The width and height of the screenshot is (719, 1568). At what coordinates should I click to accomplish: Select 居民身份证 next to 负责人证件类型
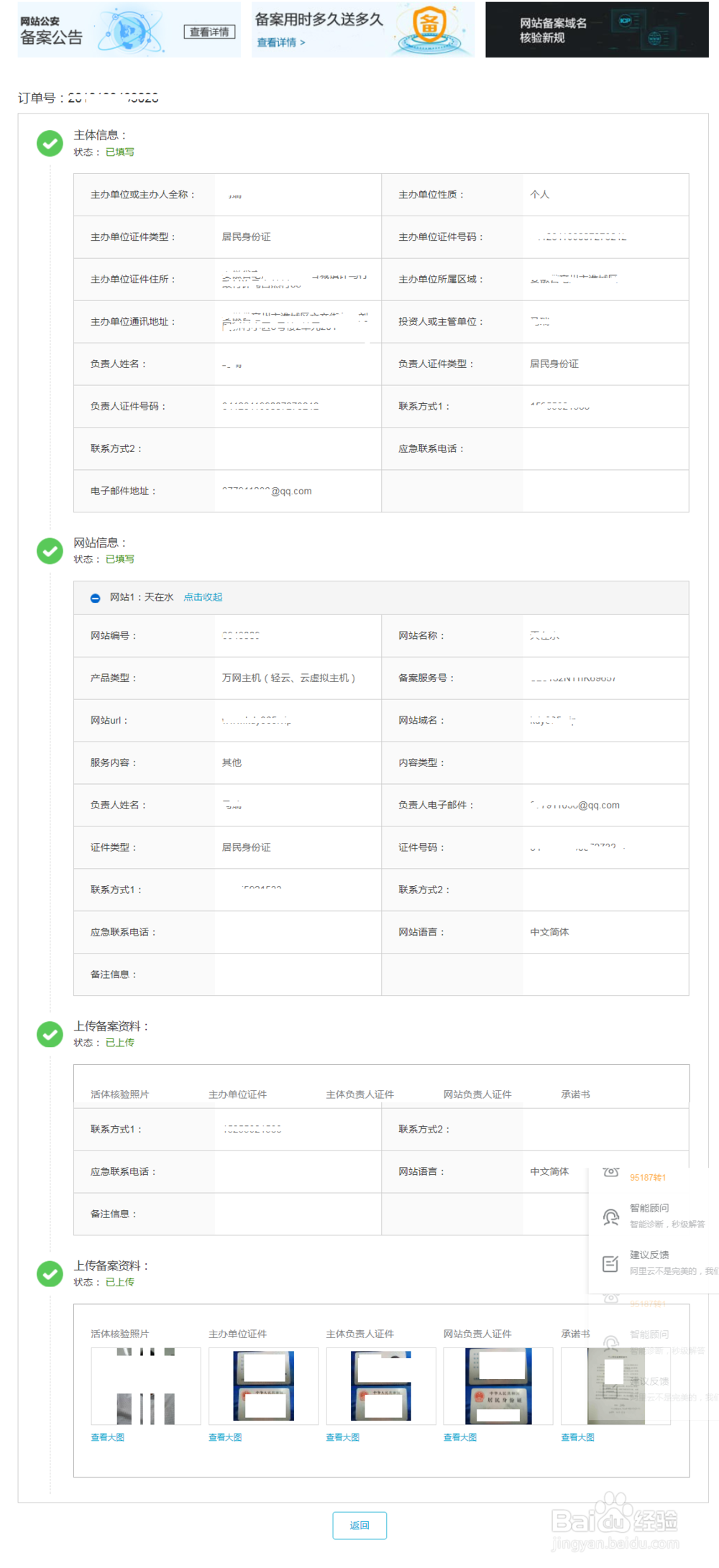(x=554, y=364)
